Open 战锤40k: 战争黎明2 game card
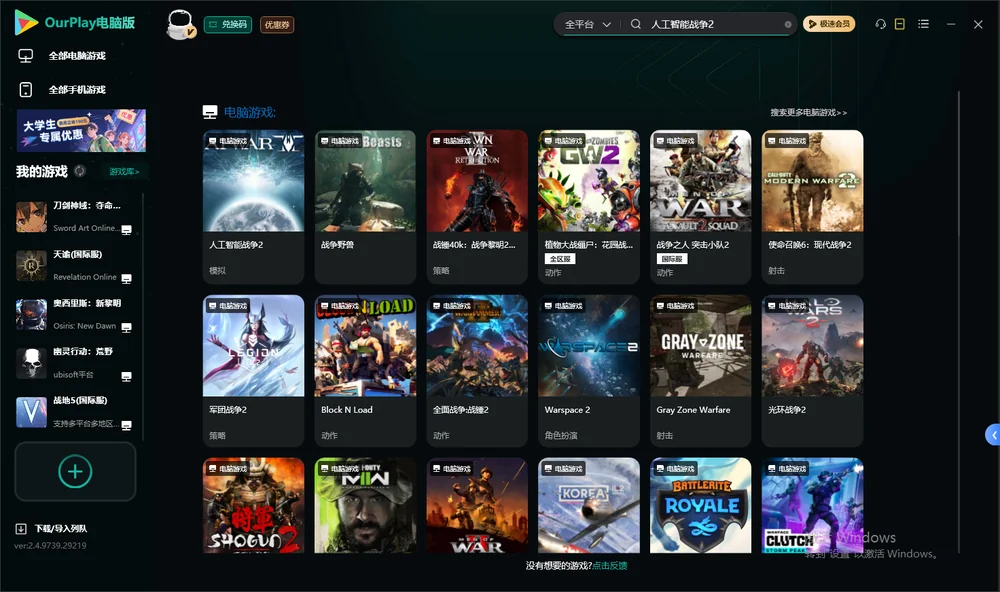1000x592 pixels. click(477, 207)
